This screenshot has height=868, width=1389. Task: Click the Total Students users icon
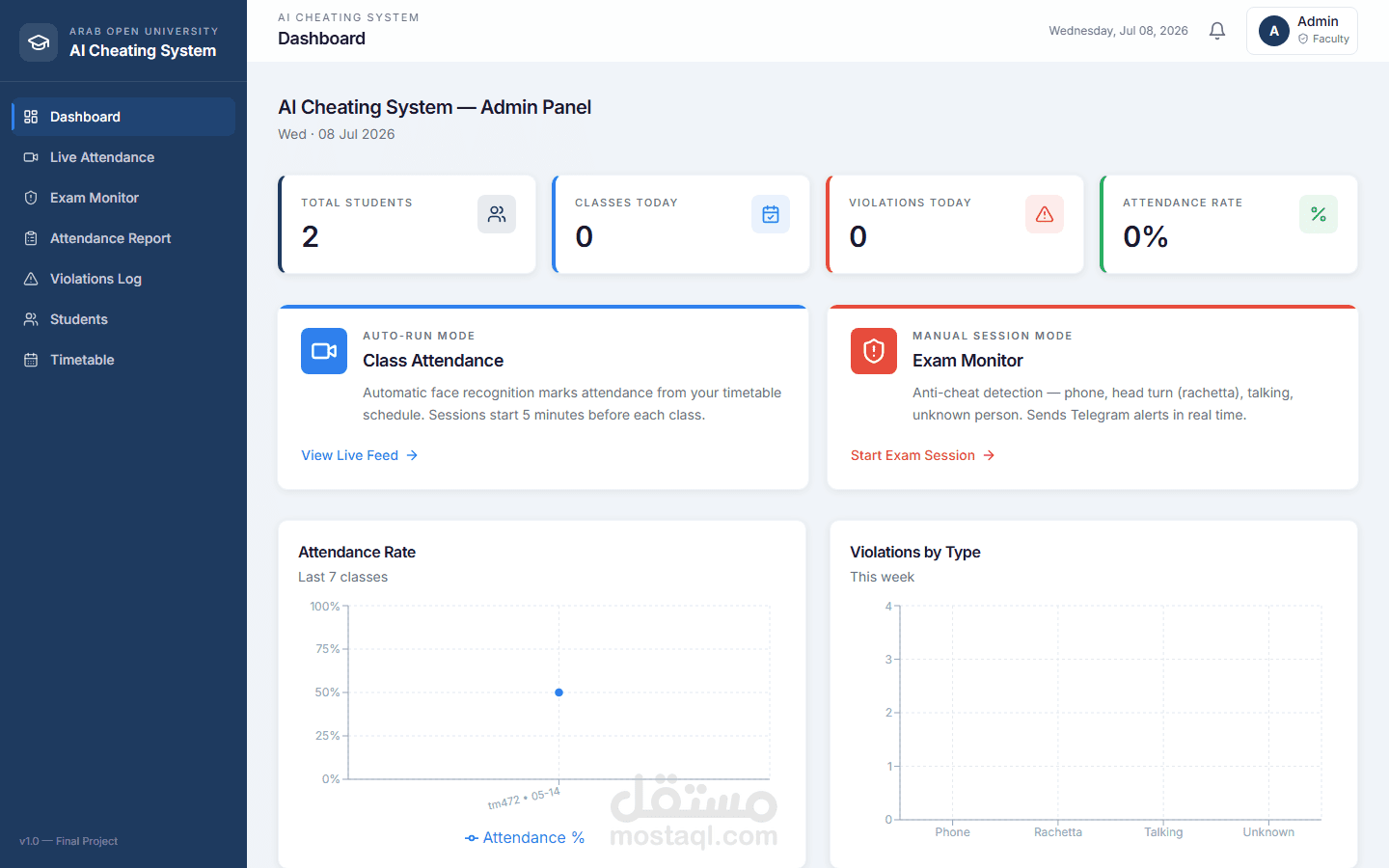point(497,214)
